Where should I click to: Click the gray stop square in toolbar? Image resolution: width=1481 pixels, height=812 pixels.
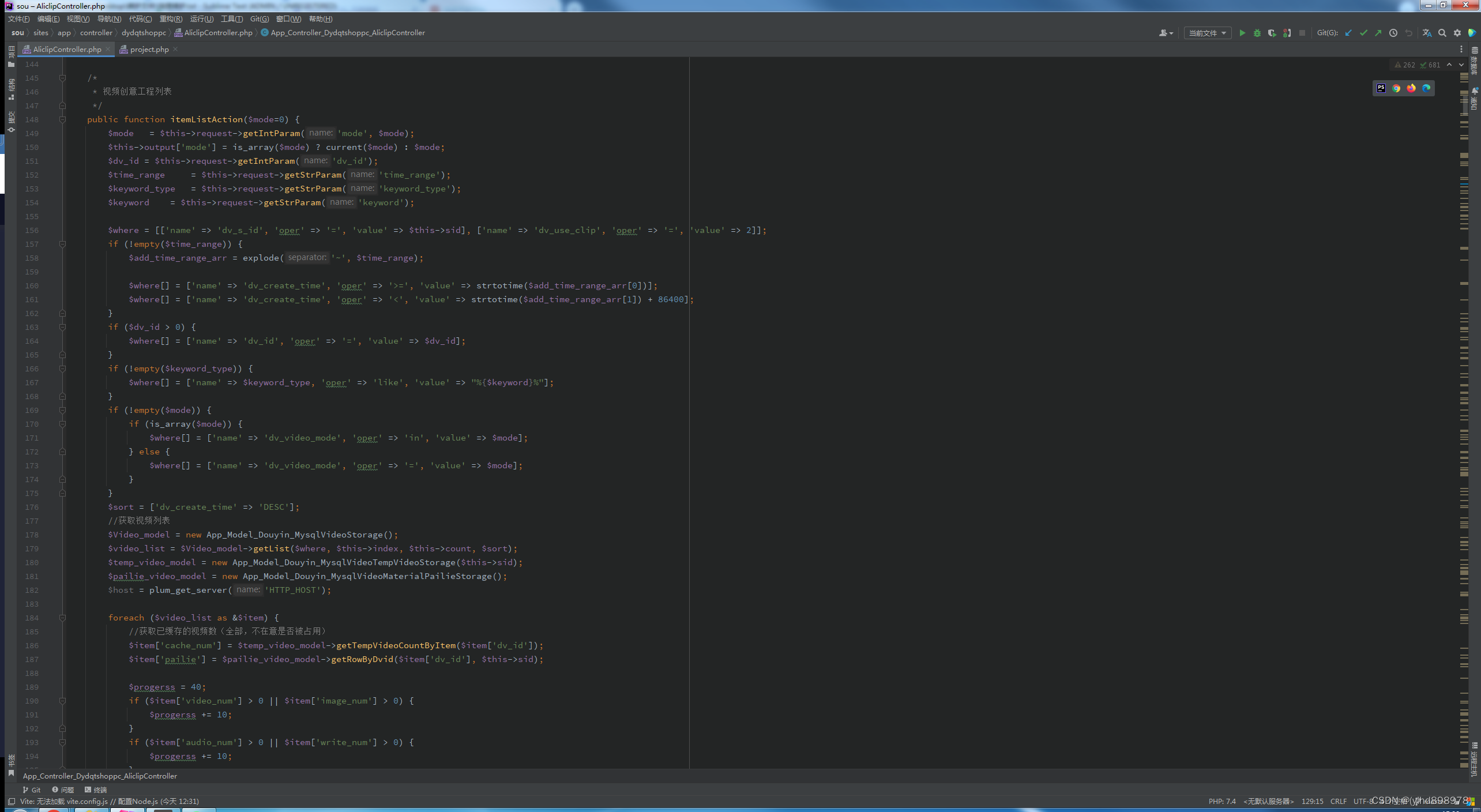click(x=1302, y=33)
